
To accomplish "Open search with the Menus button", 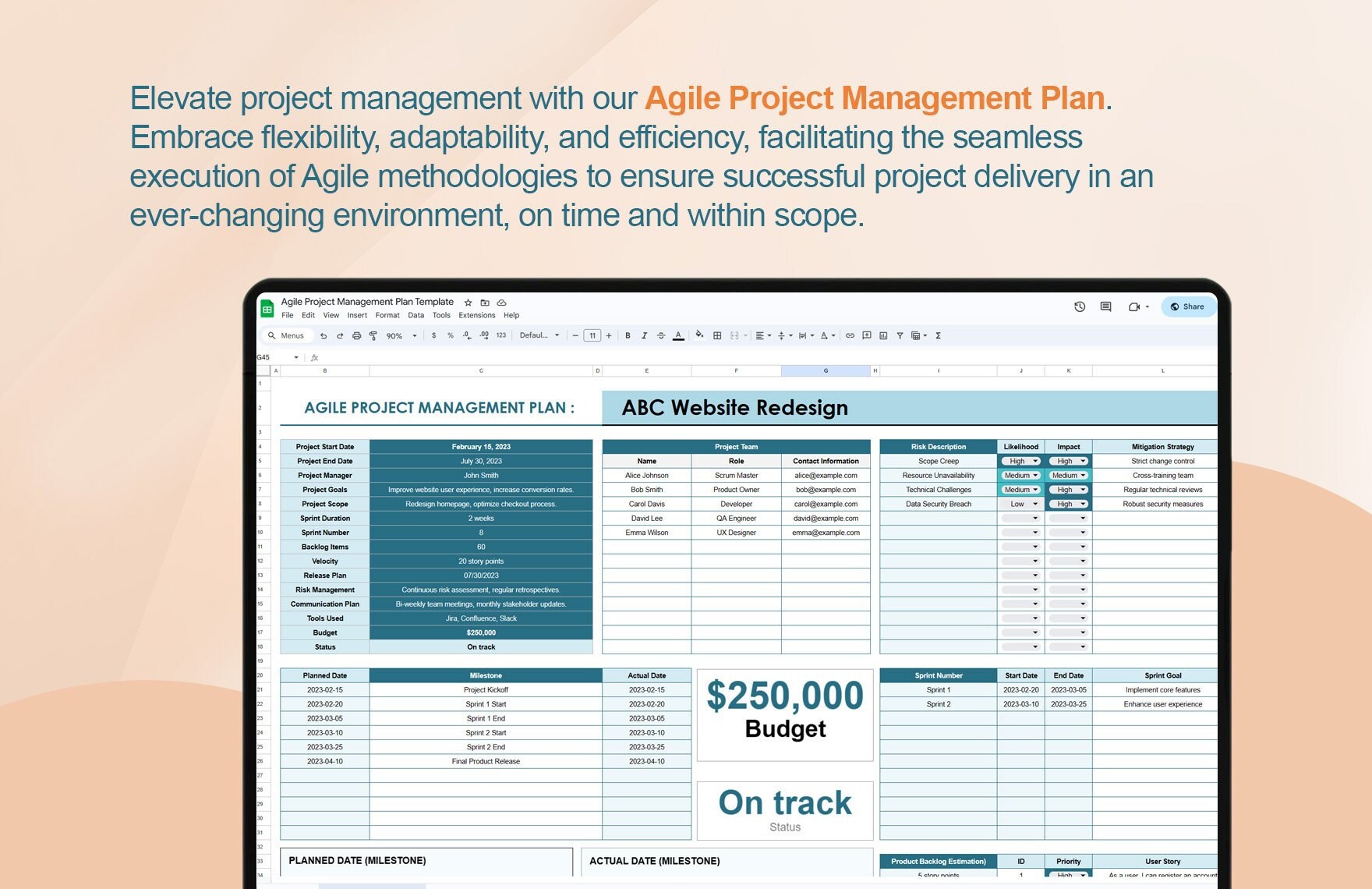I will click(x=287, y=335).
